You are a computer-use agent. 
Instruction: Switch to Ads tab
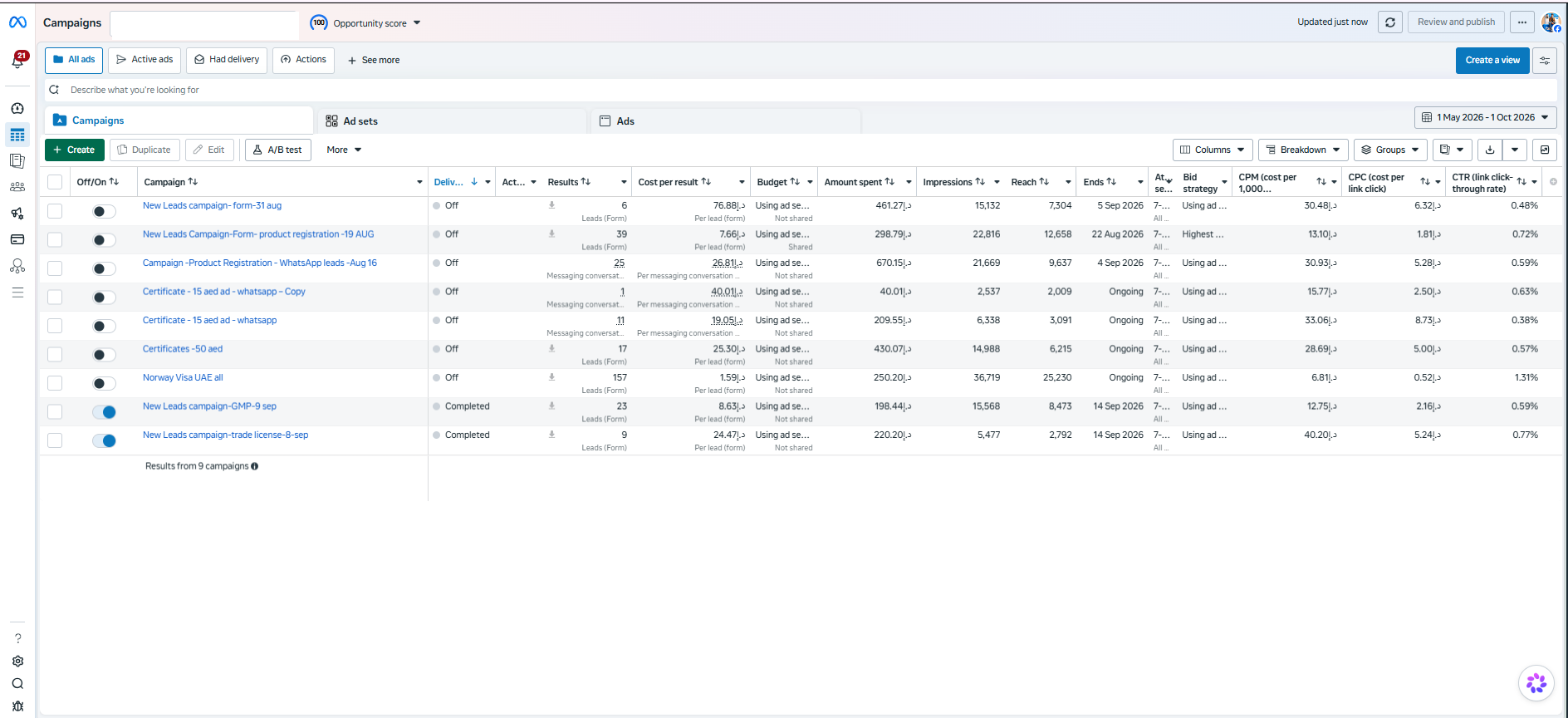click(x=726, y=121)
